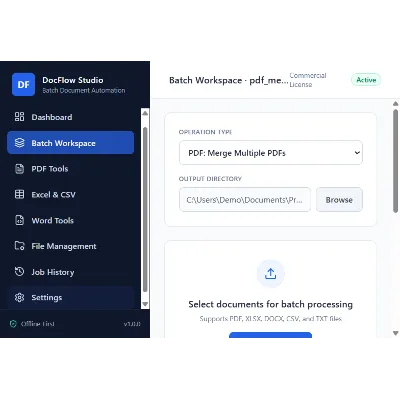Select Batch Workspace in the sidebar
The width and height of the screenshot is (400, 400).
point(70,143)
